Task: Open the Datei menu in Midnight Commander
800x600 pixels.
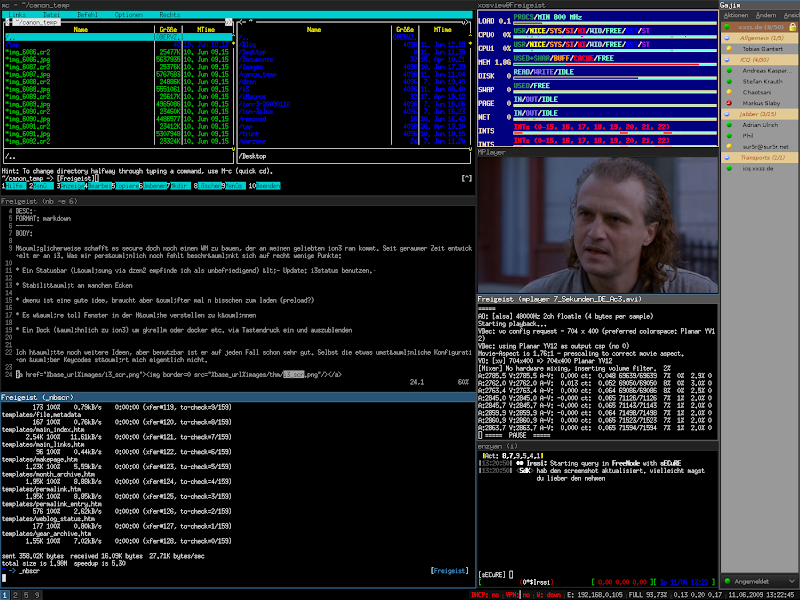Action: click(x=52, y=15)
